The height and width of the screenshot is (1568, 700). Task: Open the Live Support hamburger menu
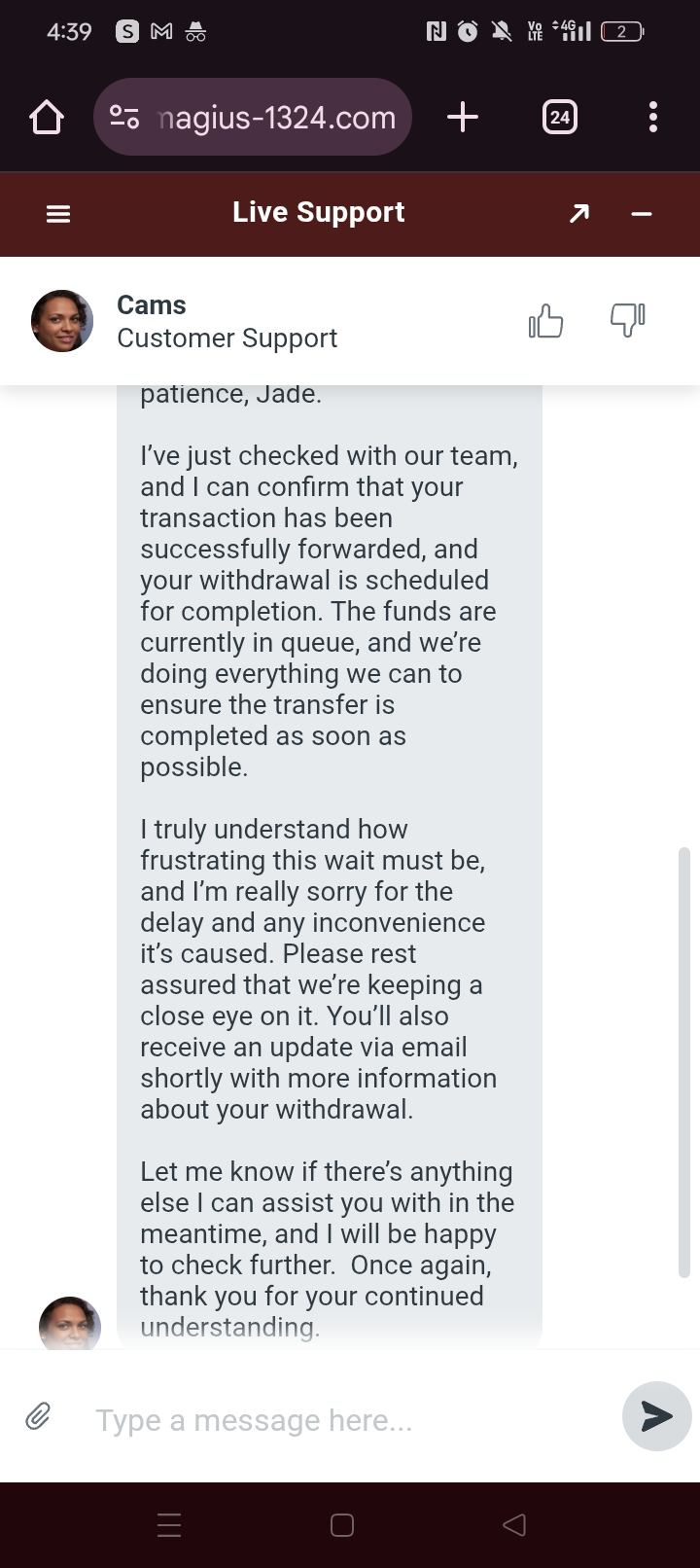click(58, 214)
